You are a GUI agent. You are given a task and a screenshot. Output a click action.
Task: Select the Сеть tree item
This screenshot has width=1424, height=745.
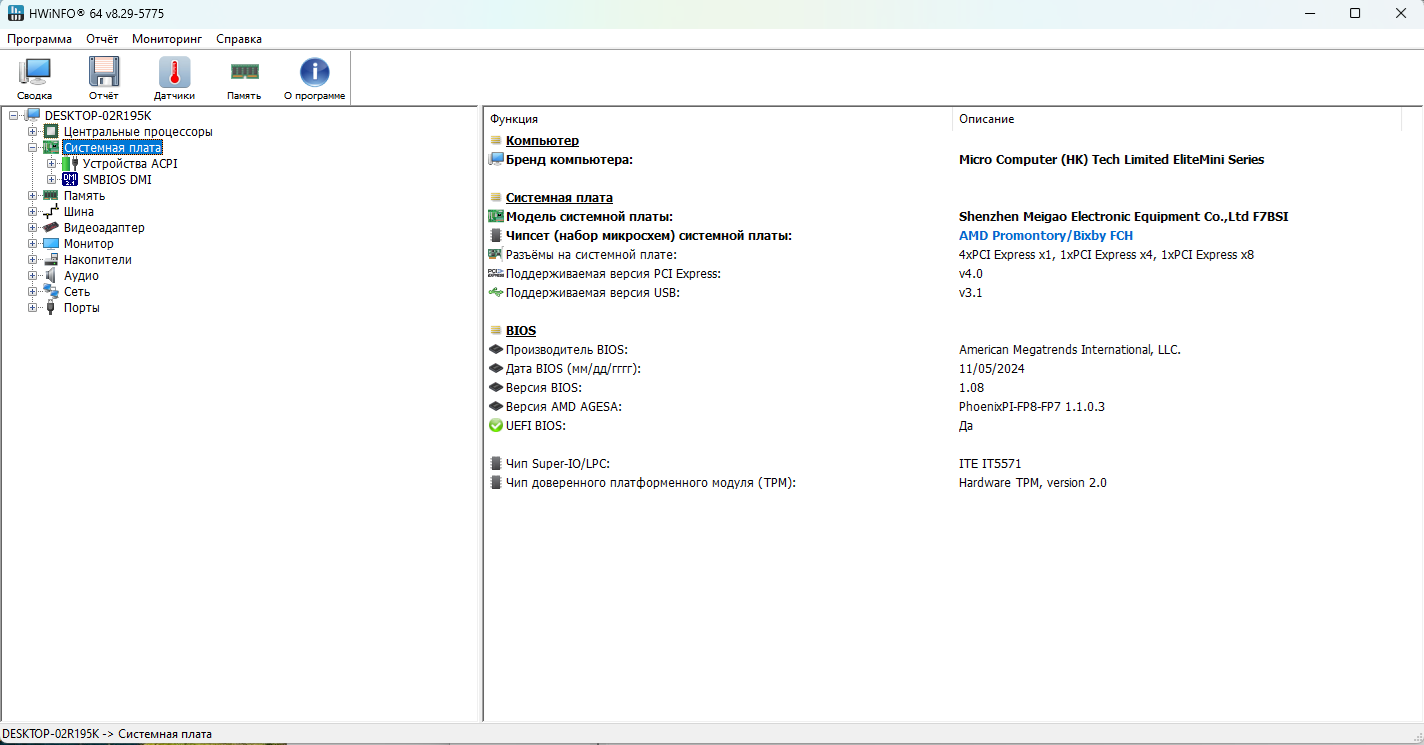pyautogui.click(x=77, y=292)
